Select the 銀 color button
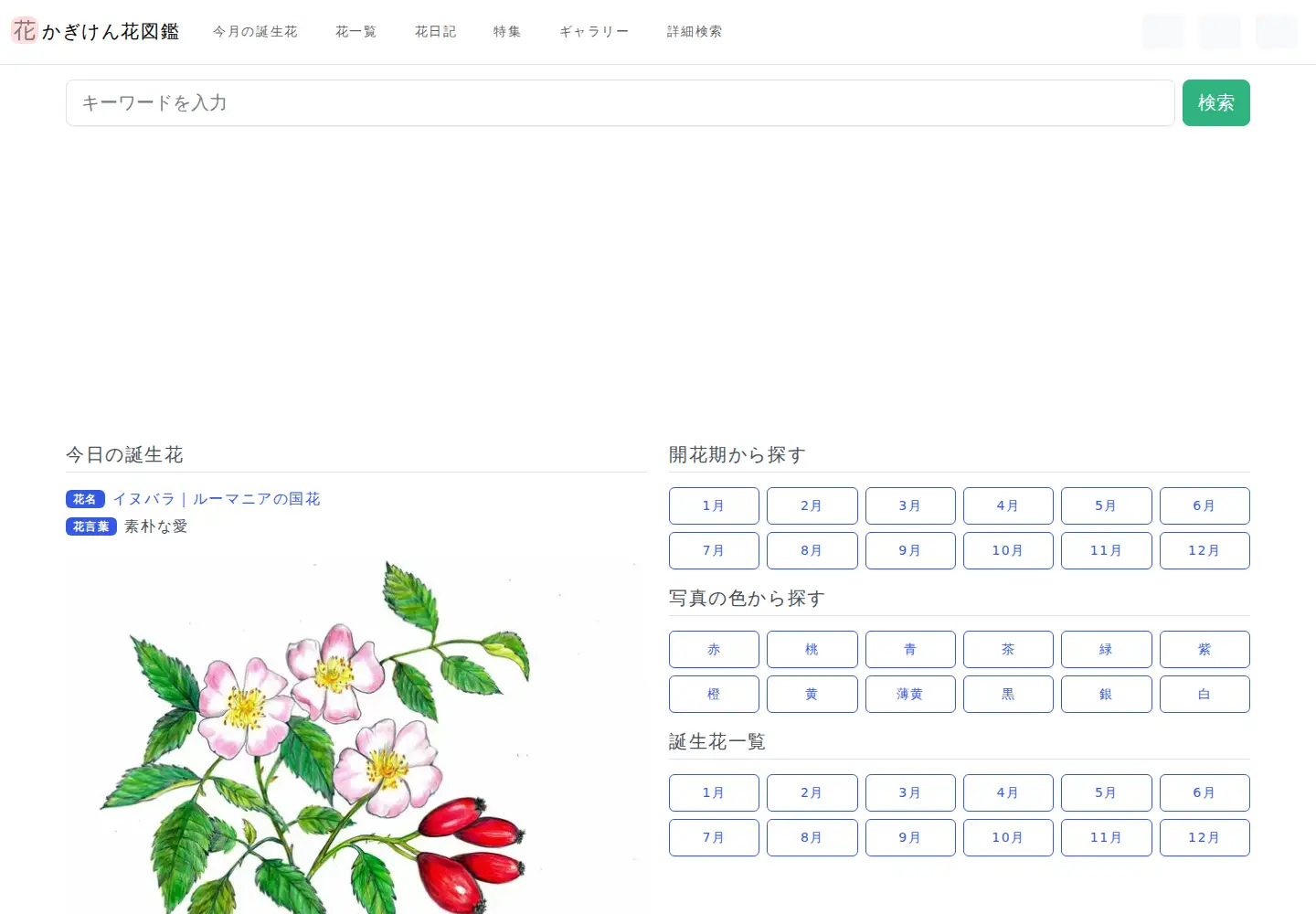The image size is (1316, 914). (1106, 694)
